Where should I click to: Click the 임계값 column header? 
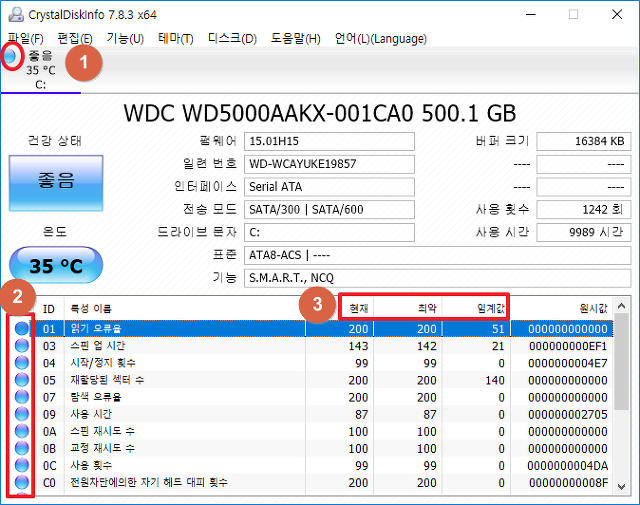click(x=476, y=309)
